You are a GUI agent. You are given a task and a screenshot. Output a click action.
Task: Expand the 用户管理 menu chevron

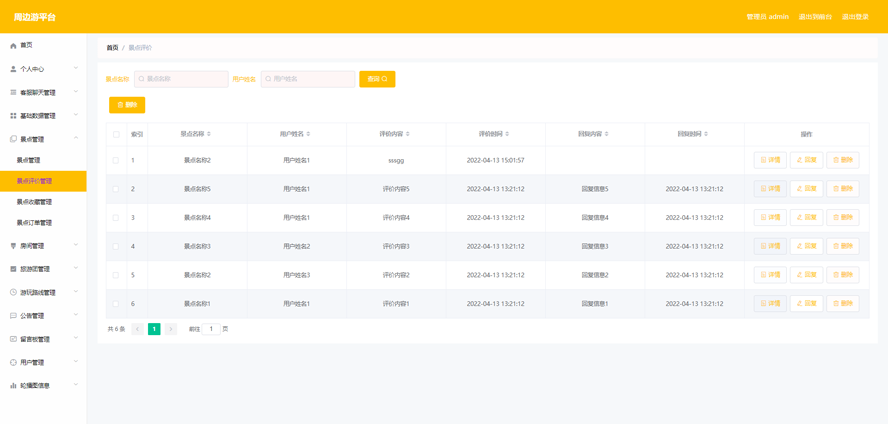pos(76,362)
